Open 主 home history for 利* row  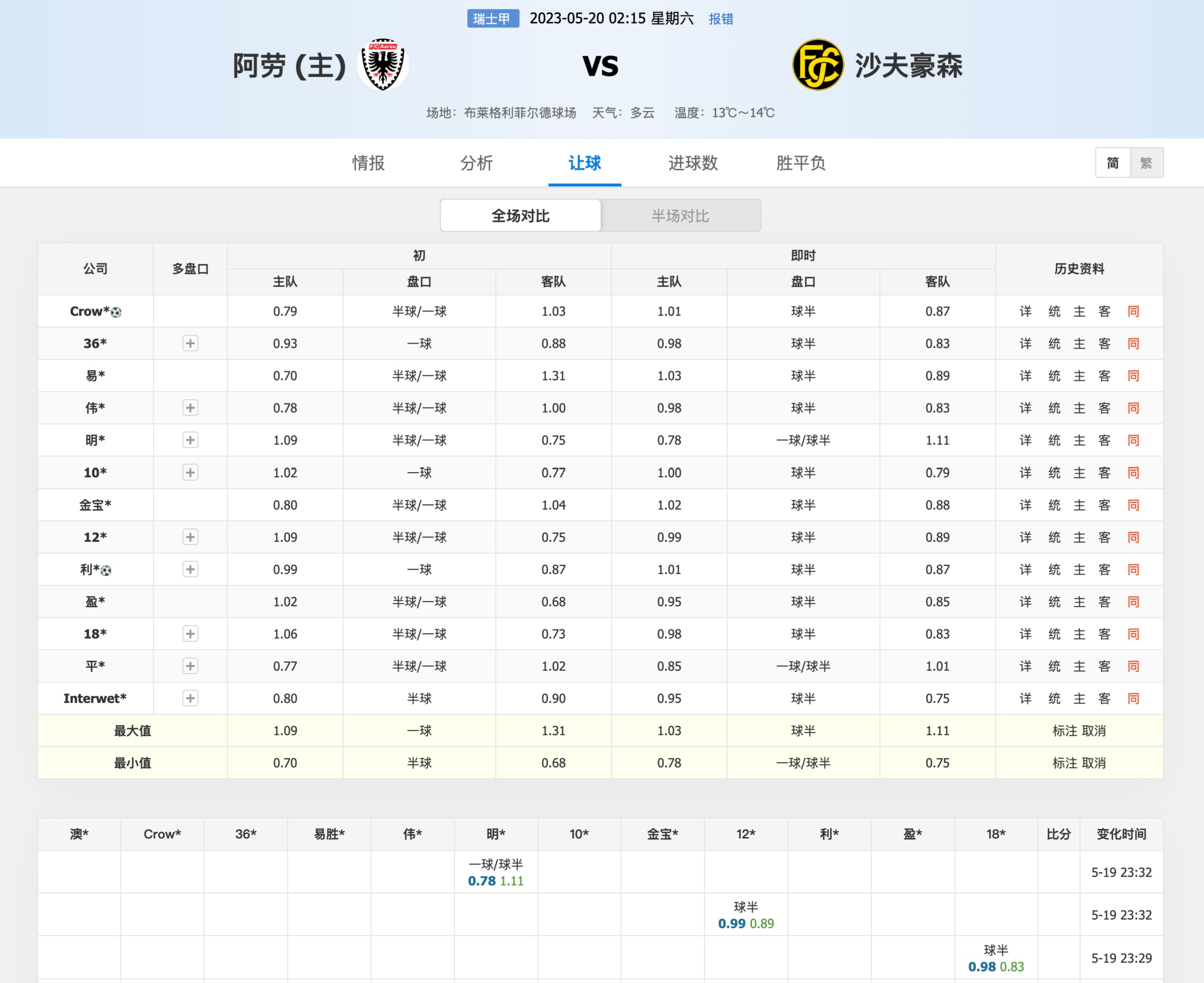(1079, 569)
